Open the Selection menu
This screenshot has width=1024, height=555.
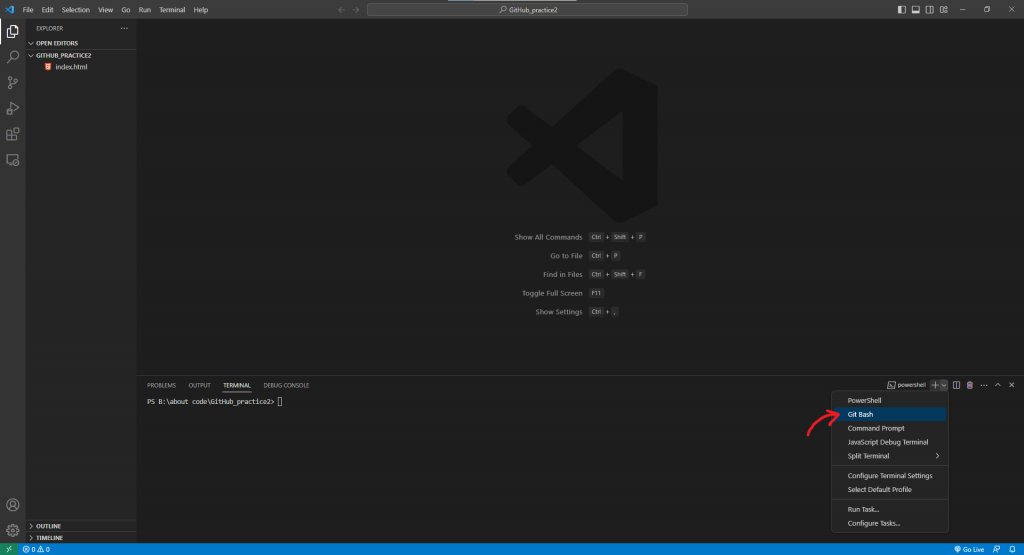click(76, 10)
